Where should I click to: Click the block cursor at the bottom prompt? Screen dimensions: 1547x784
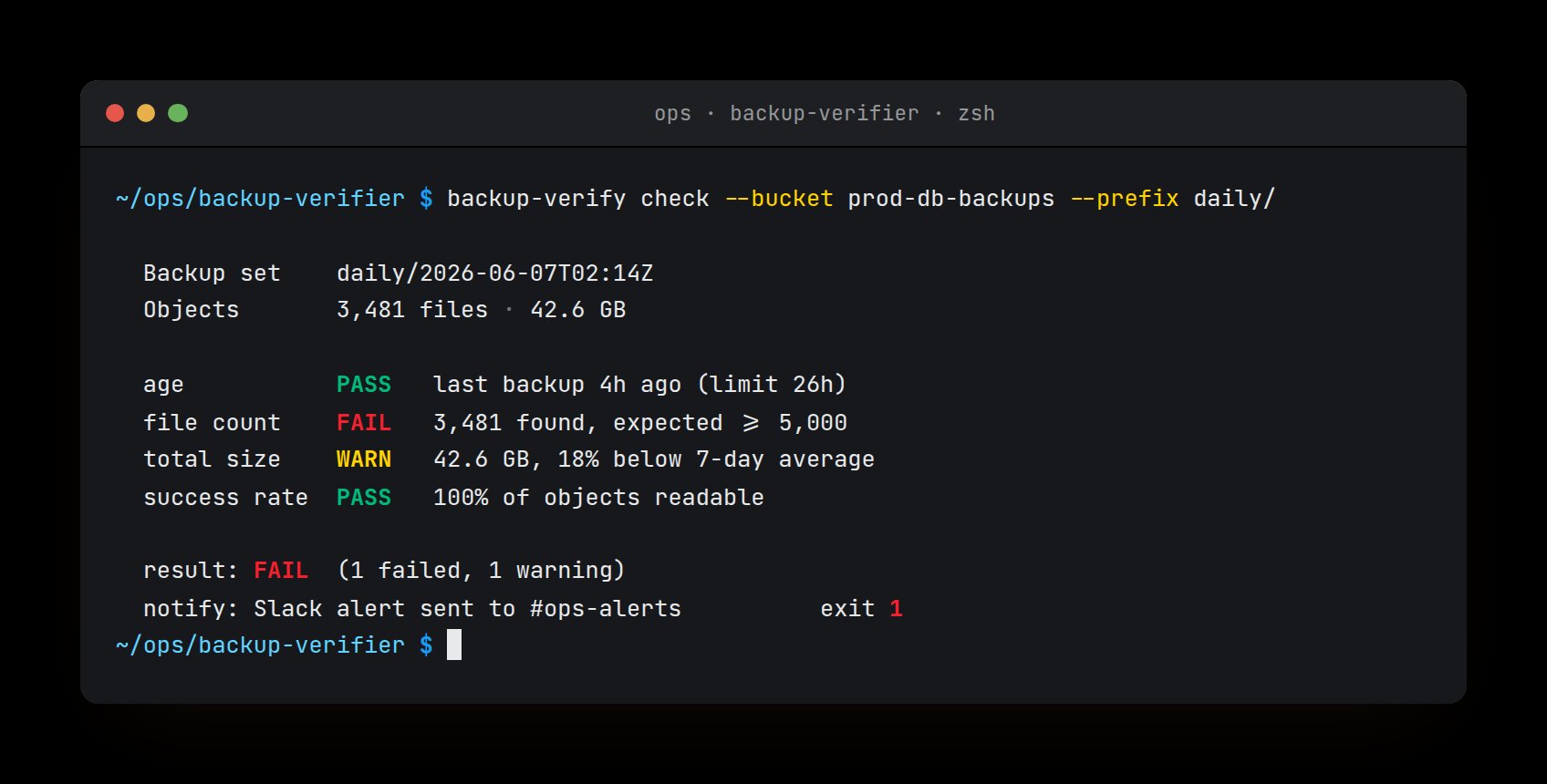click(x=454, y=645)
